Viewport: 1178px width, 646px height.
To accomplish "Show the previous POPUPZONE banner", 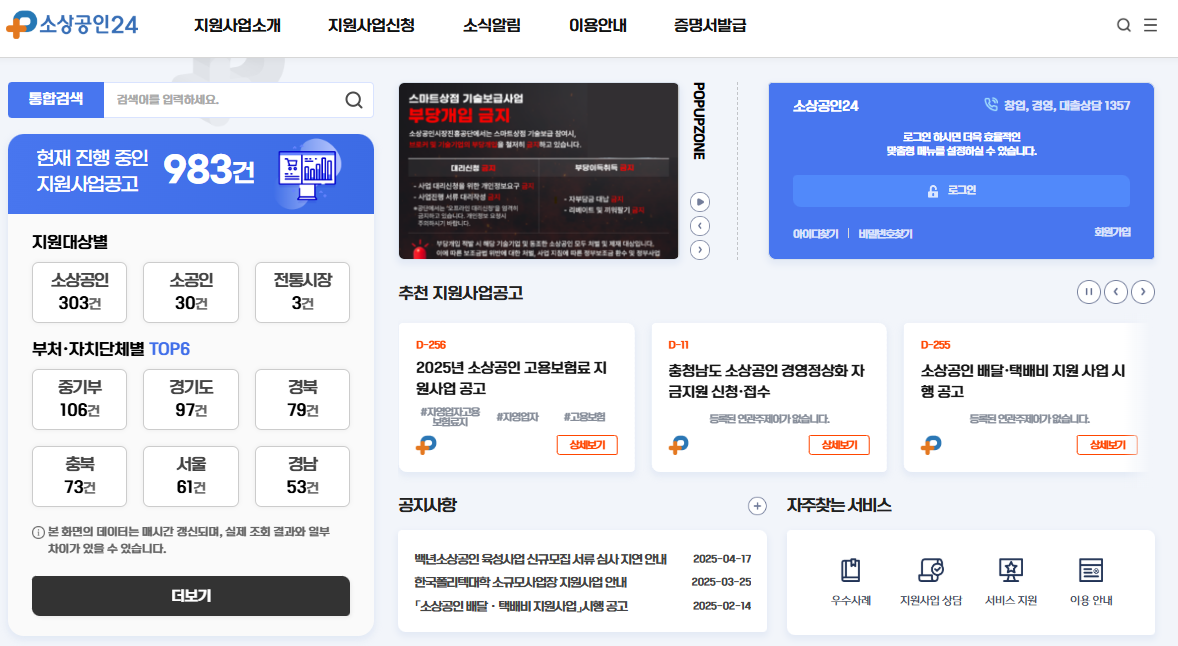I will pyautogui.click(x=699, y=226).
